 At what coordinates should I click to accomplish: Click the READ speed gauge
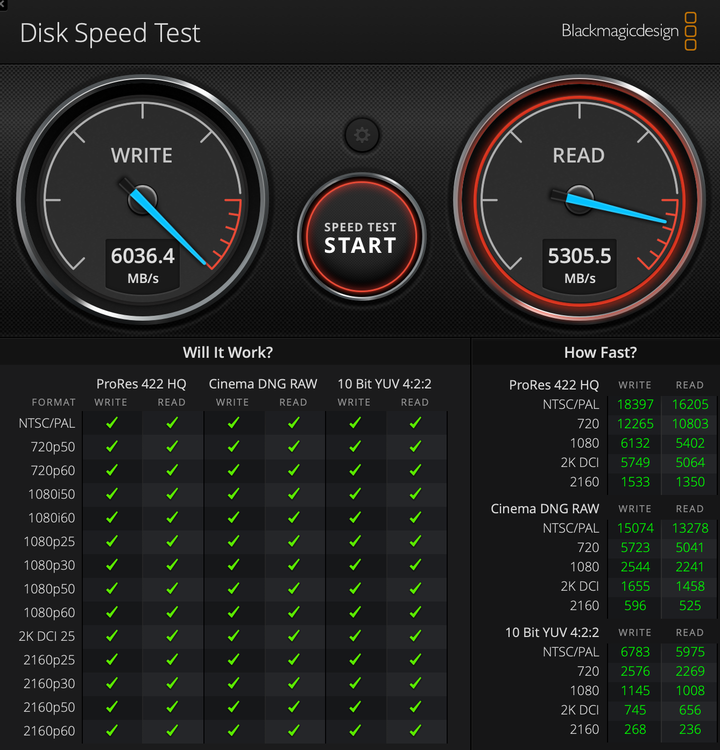click(x=579, y=199)
